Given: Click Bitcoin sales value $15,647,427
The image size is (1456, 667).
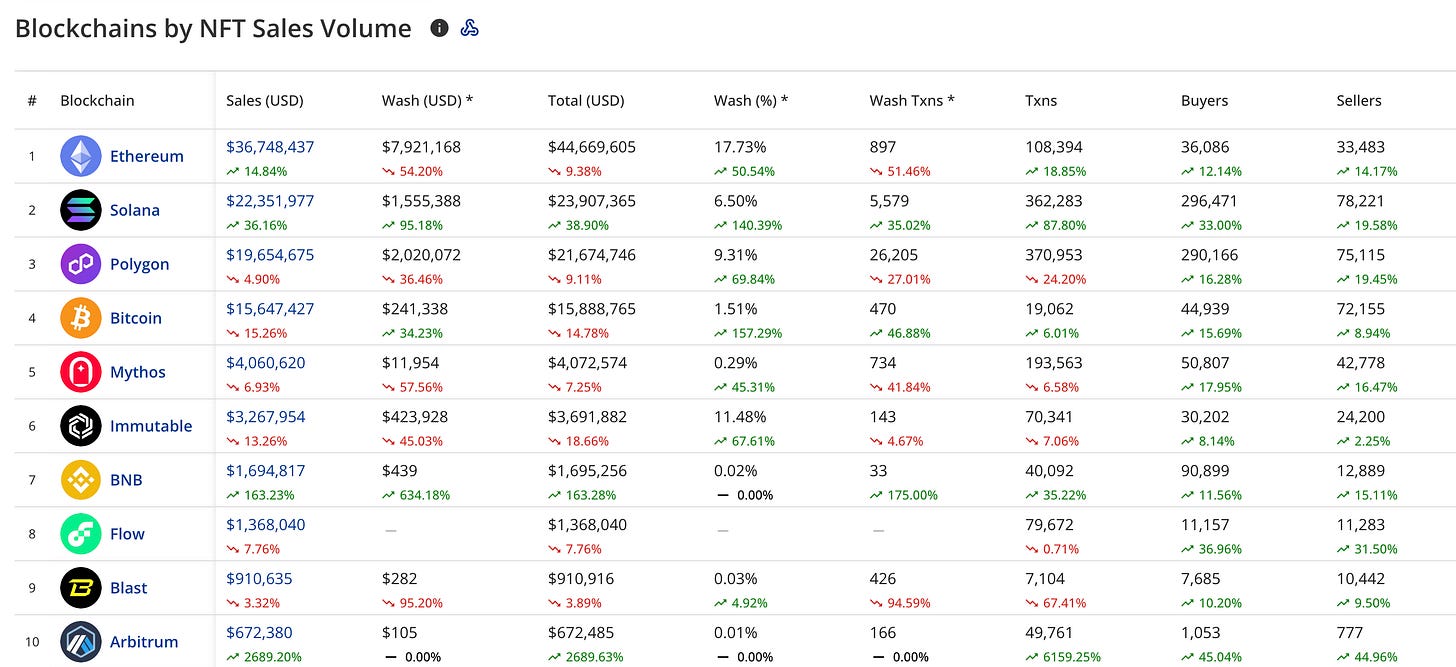Looking at the screenshot, I should [270, 308].
